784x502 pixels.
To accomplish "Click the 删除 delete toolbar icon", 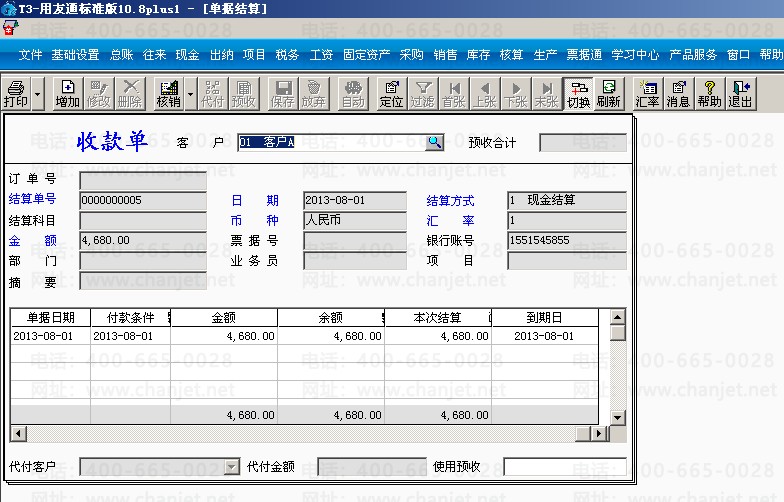I will (130, 94).
